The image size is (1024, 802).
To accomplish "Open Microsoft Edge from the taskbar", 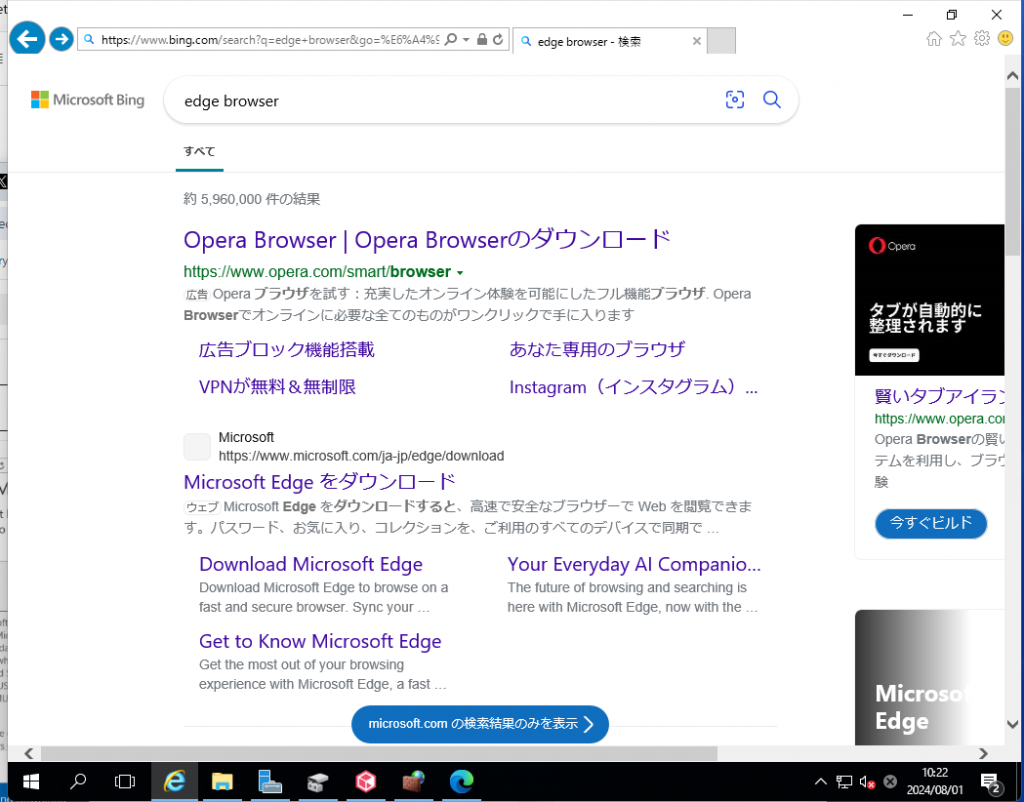I will coord(462,782).
